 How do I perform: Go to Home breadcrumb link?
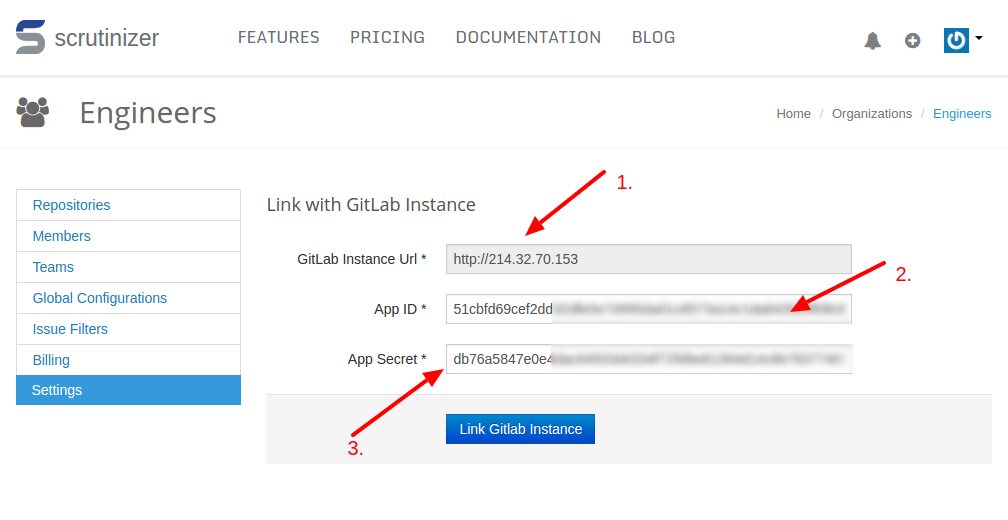click(x=793, y=114)
